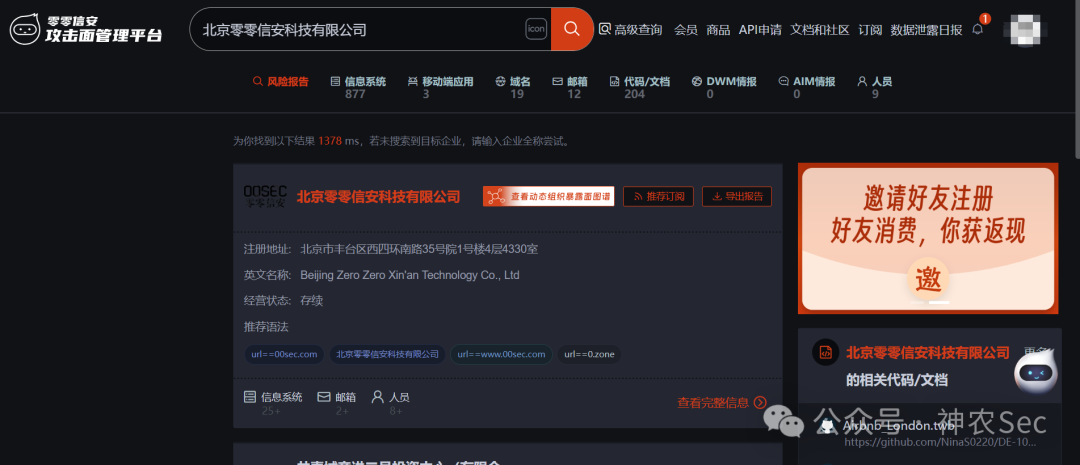Click 查看完整信息 link

tap(722, 403)
